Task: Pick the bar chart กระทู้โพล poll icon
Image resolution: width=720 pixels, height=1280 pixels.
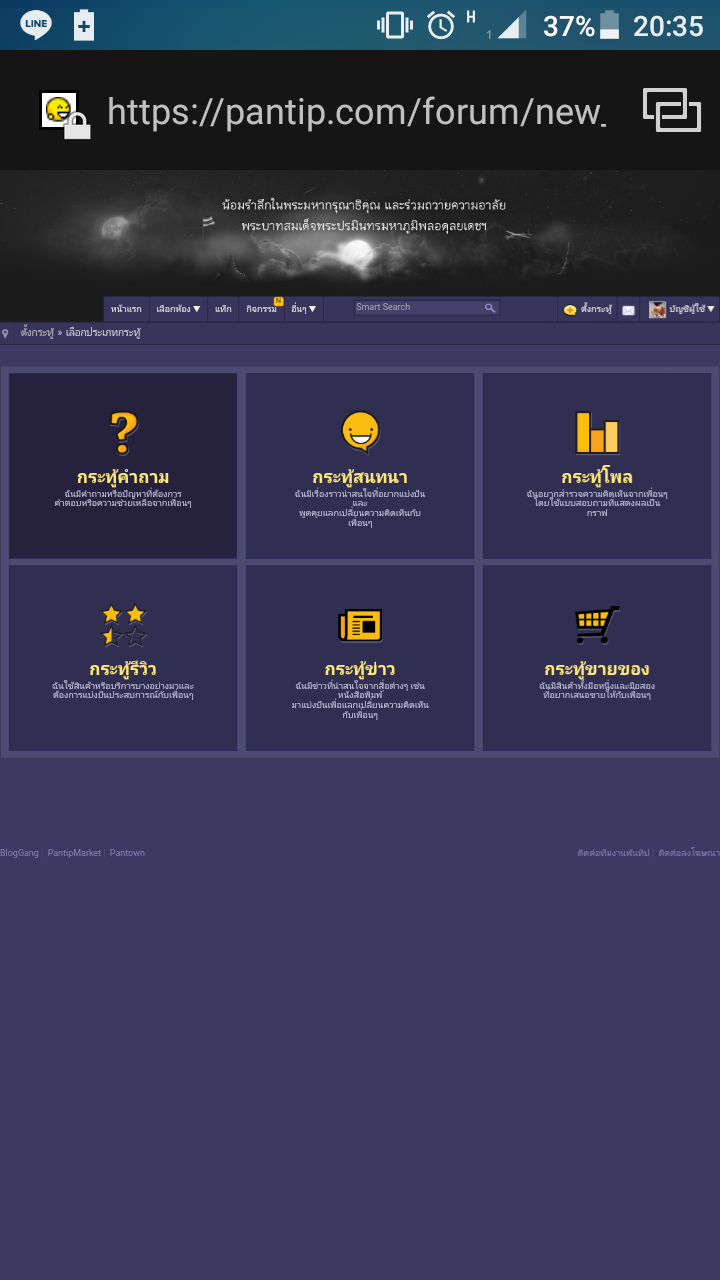Action: point(597,432)
